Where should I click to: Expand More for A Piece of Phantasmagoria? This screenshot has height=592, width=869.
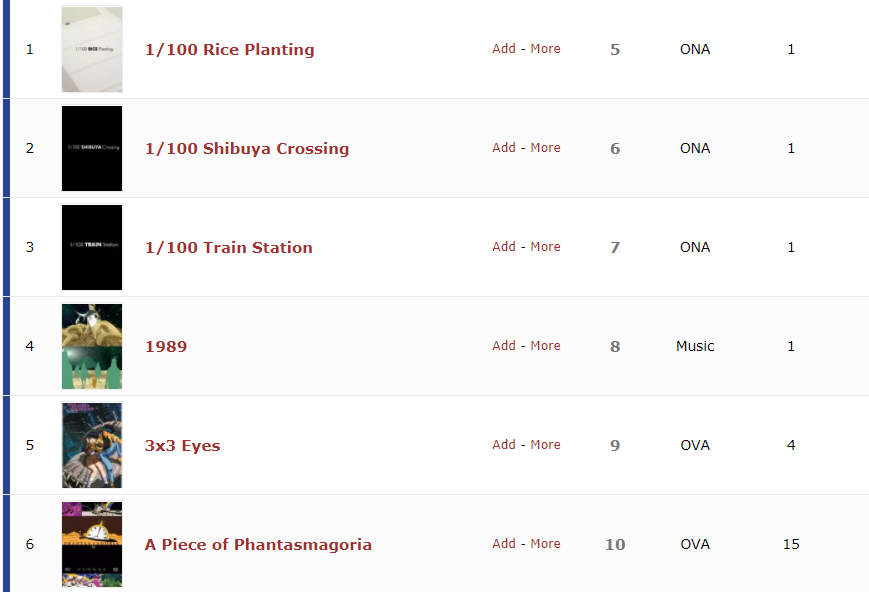tap(545, 544)
